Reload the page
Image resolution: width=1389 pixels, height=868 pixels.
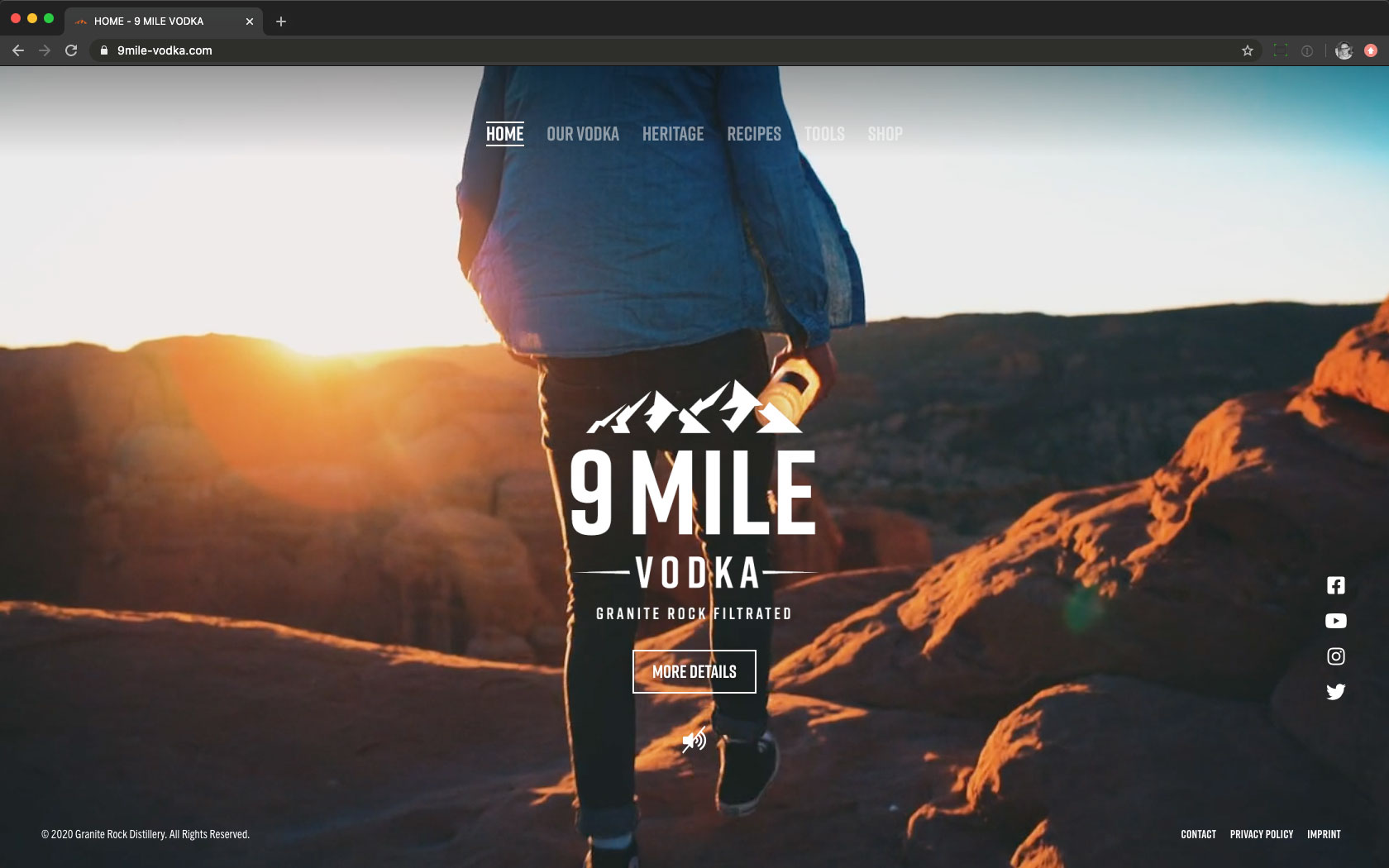[71, 50]
